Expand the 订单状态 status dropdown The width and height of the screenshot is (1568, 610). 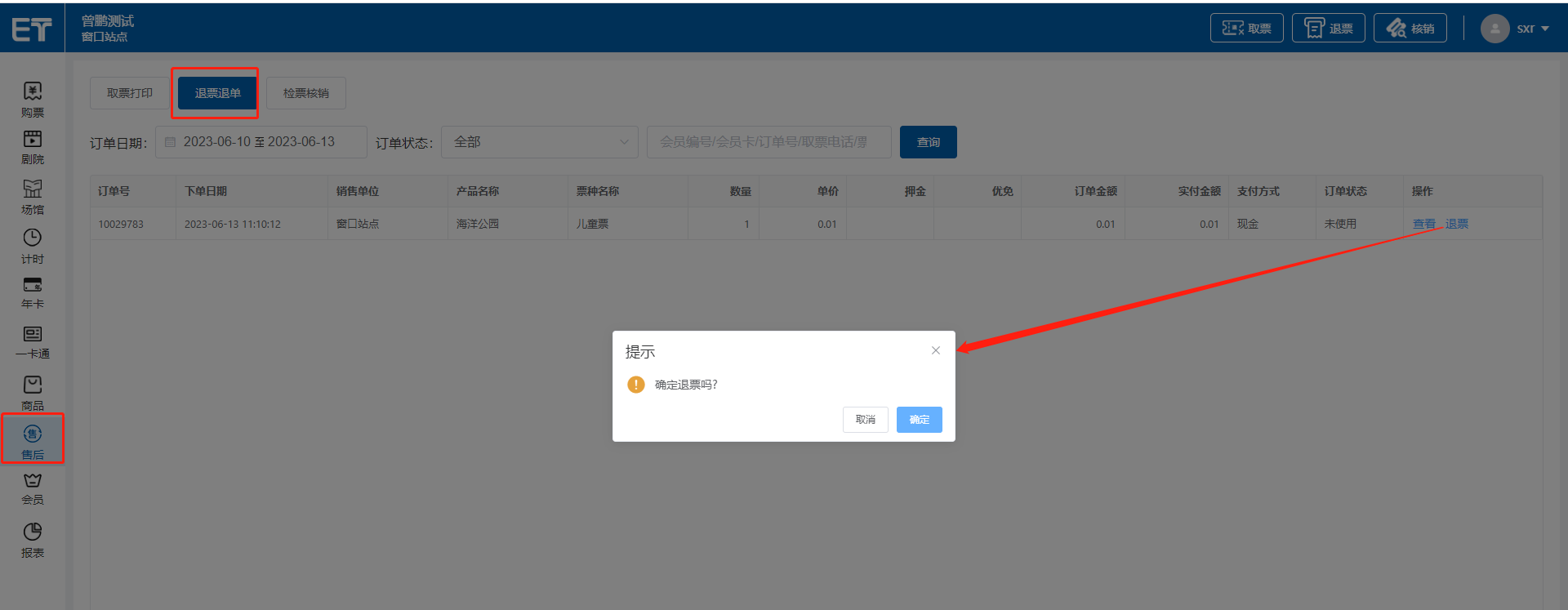pyautogui.click(x=539, y=142)
